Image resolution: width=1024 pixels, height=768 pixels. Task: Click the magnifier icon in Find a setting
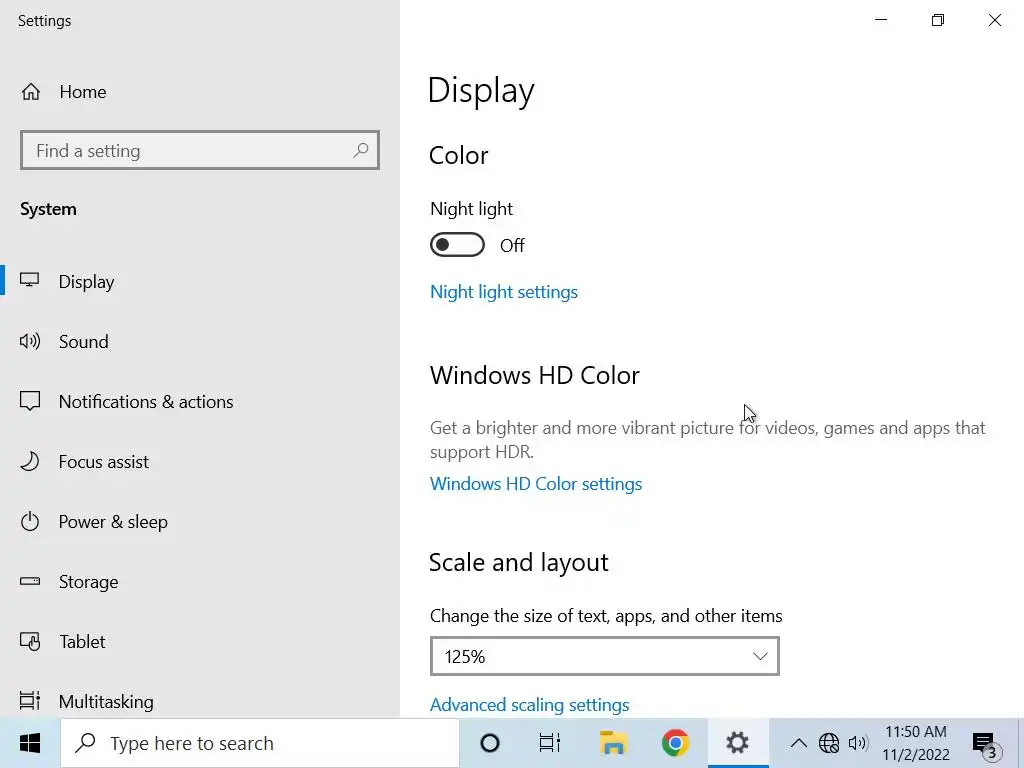pyautogui.click(x=360, y=150)
